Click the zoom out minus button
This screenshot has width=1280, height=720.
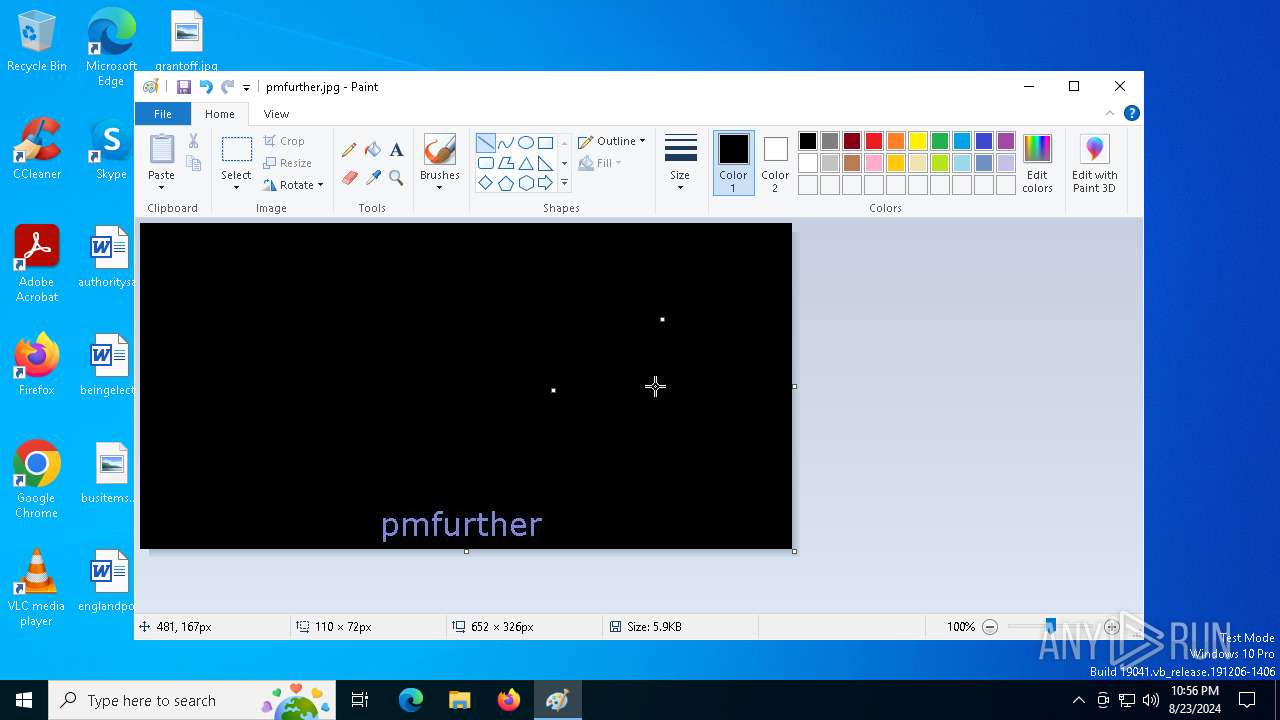coord(990,627)
